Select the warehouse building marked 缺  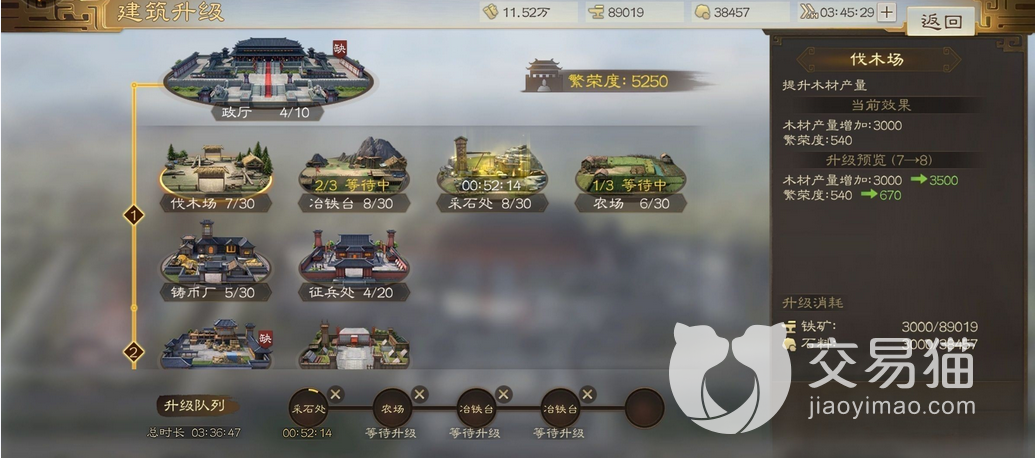216,343
